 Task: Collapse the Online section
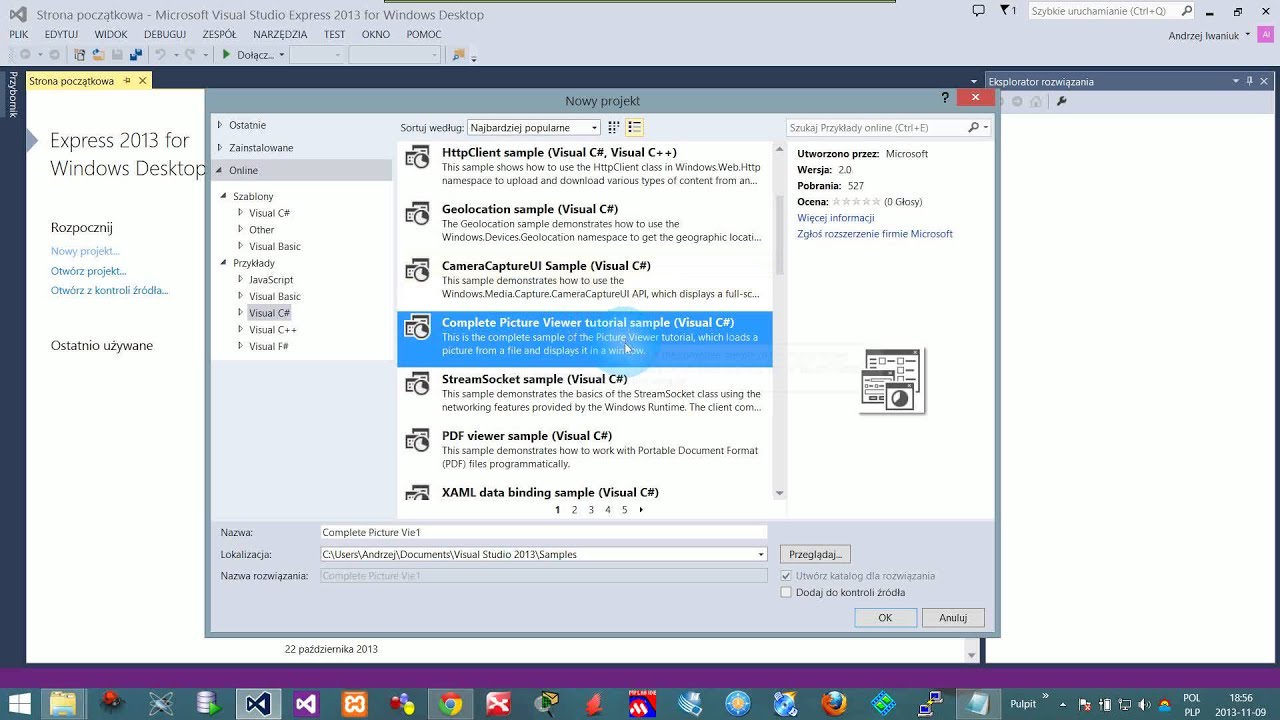point(219,170)
